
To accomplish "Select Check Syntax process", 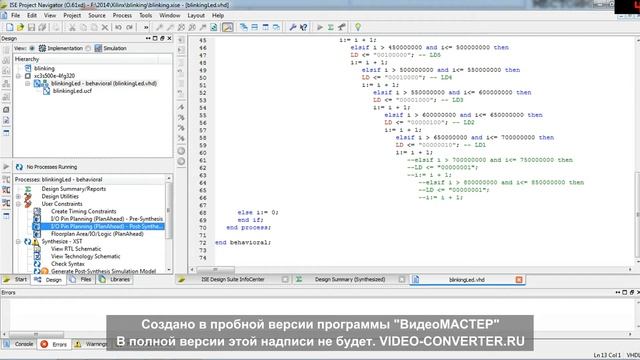I will tap(67, 264).
